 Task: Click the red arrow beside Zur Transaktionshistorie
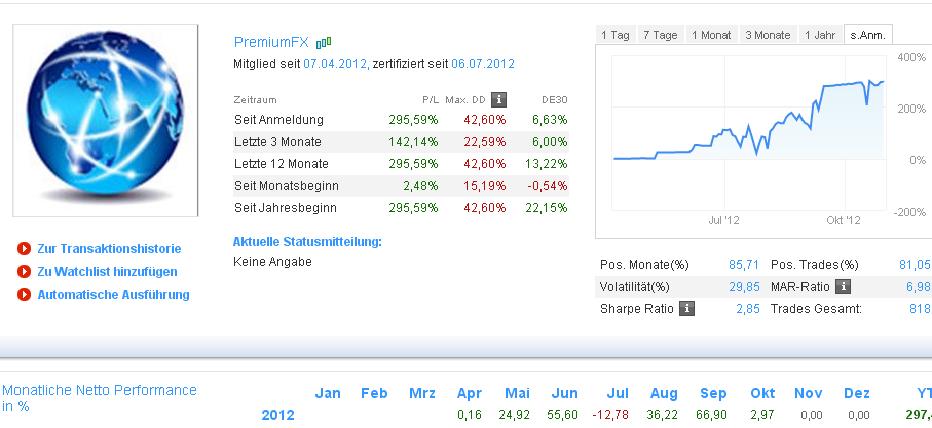point(23,249)
